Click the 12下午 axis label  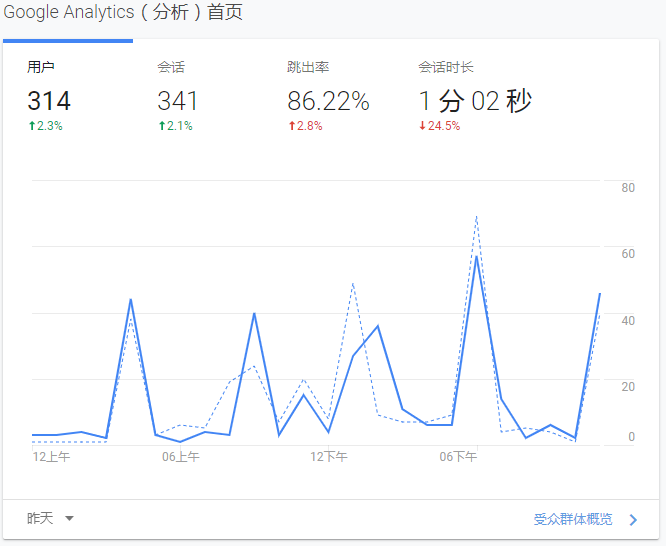click(329, 457)
